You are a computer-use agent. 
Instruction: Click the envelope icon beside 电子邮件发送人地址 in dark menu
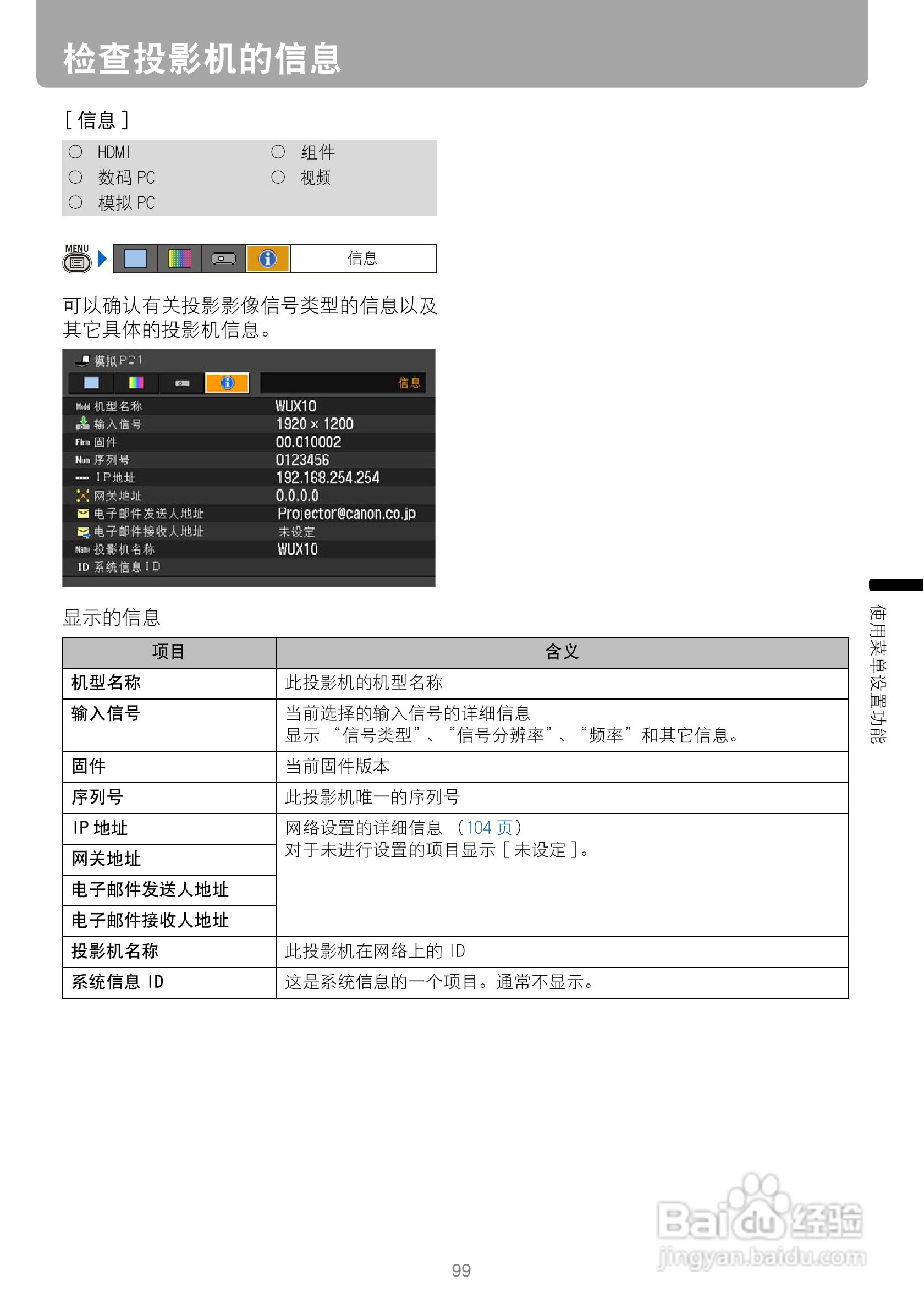click(x=82, y=514)
